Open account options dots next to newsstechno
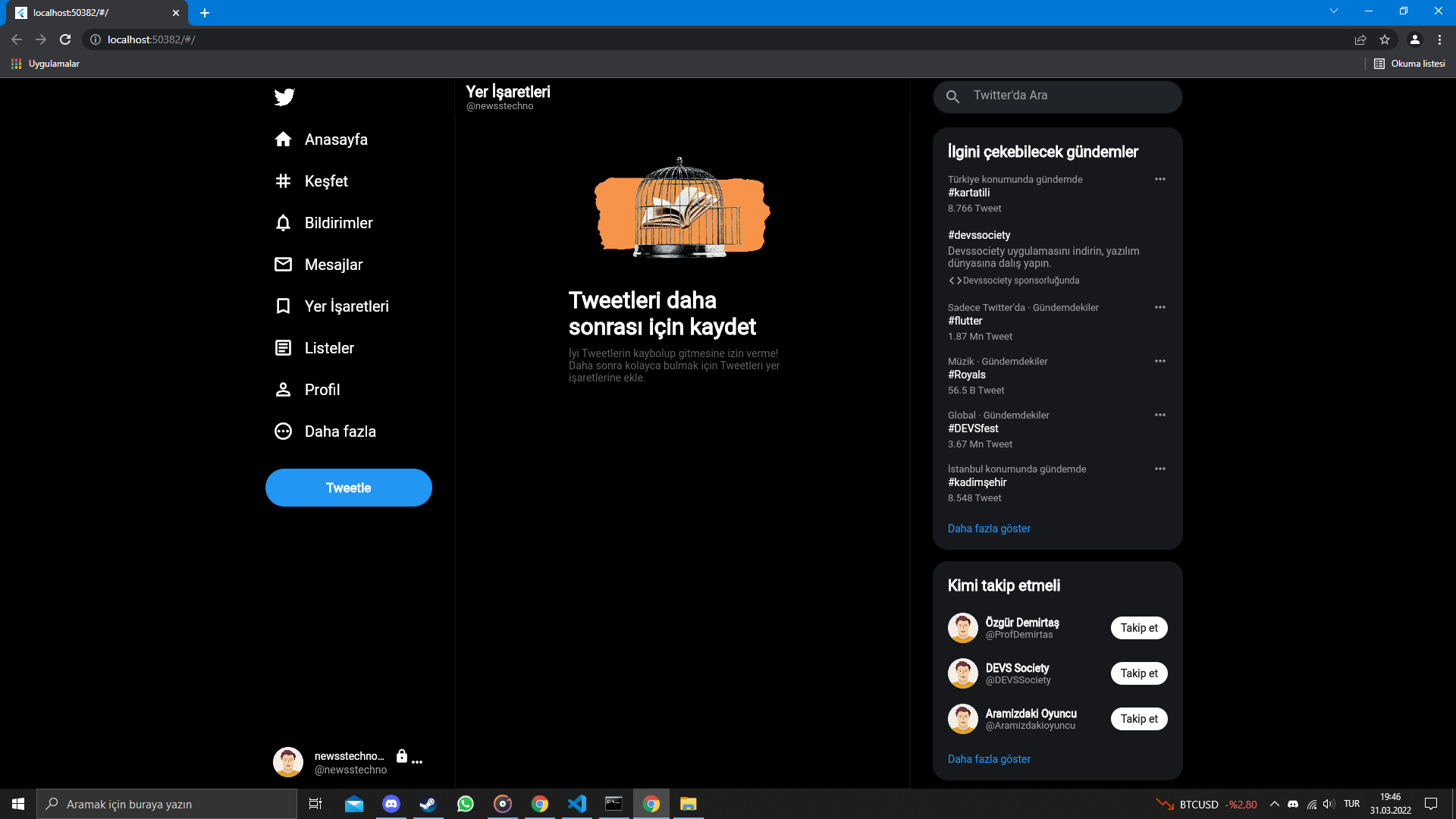 [x=417, y=761]
